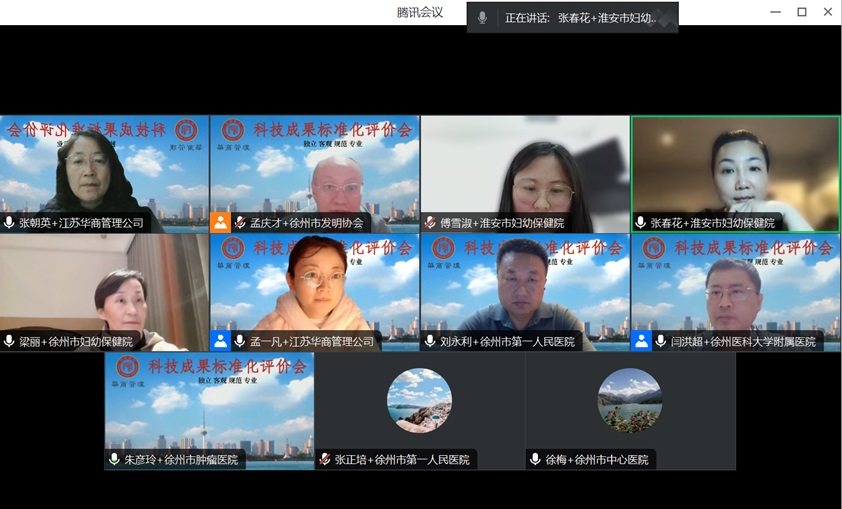Image resolution: width=842 pixels, height=509 pixels.
Task: Select 张正培's round seaside avatar
Action: (419, 400)
